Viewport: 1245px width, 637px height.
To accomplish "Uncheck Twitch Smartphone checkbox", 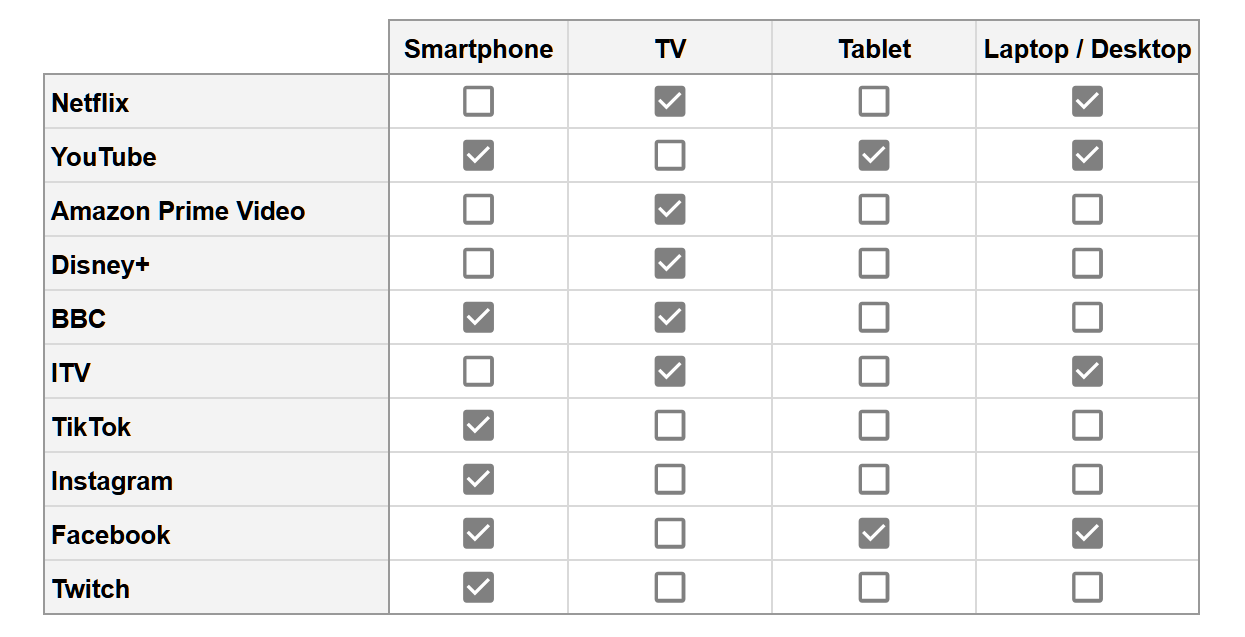I will [x=478, y=588].
